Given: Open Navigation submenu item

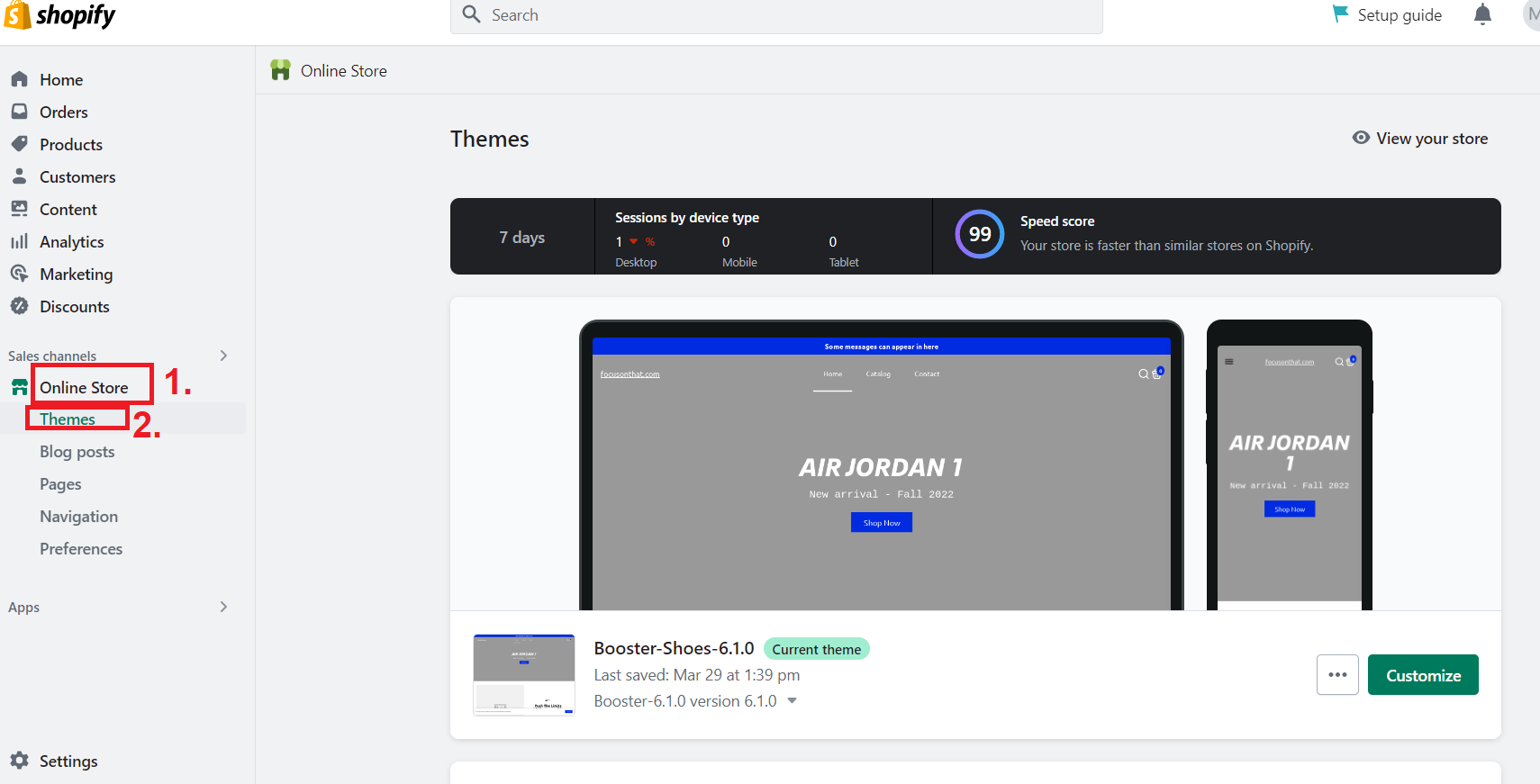Looking at the screenshot, I should (x=79, y=516).
